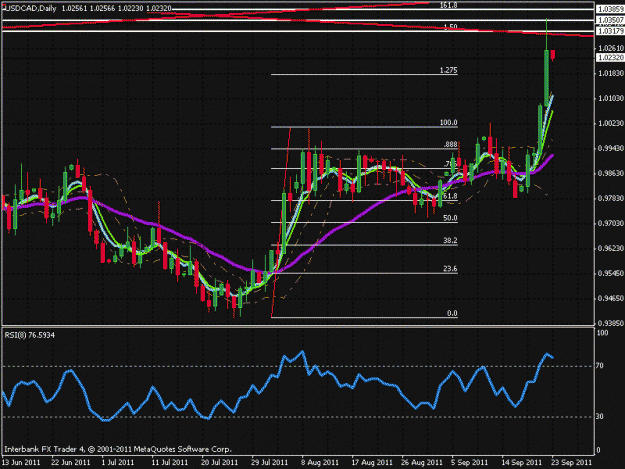625x469 pixels.
Task: Click the 8 Aug 2011 date label
Action: (320, 462)
